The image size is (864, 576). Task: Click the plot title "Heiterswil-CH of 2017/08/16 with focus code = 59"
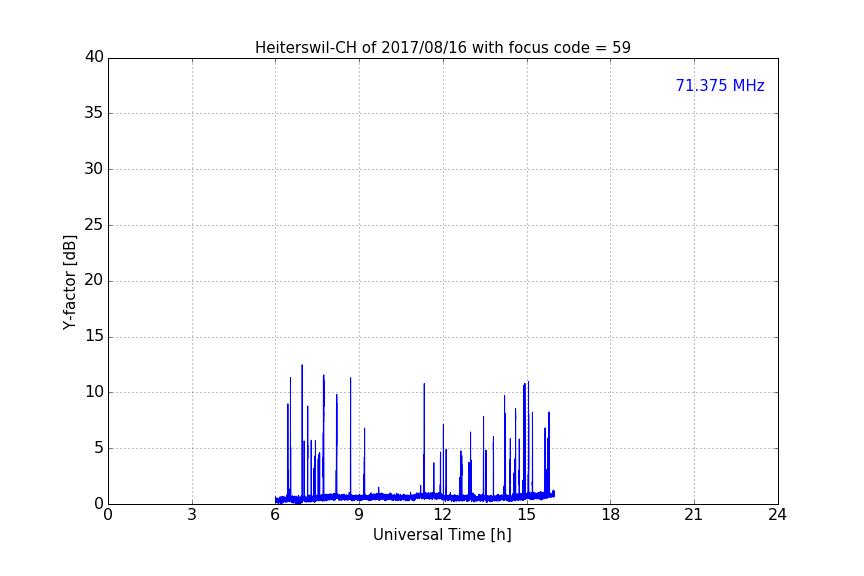442,47
